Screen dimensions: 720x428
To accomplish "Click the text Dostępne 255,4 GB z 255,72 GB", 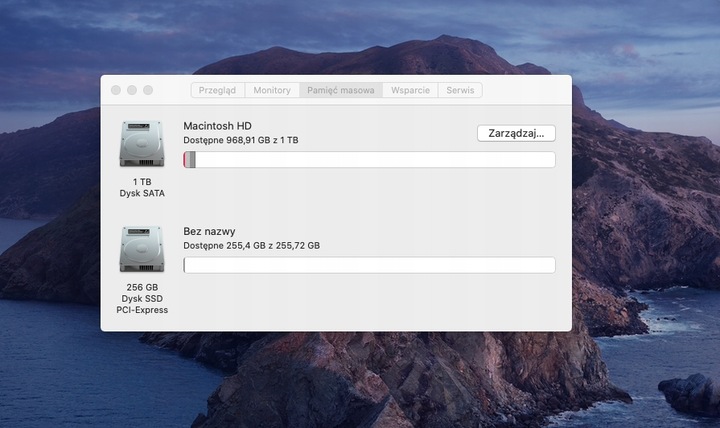I will (252, 246).
